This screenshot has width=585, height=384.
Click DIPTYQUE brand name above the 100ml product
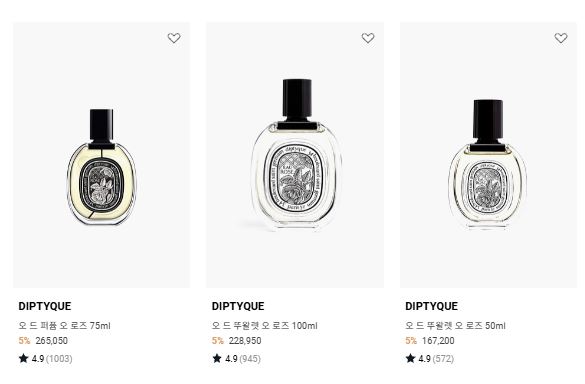click(x=238, y=306)
